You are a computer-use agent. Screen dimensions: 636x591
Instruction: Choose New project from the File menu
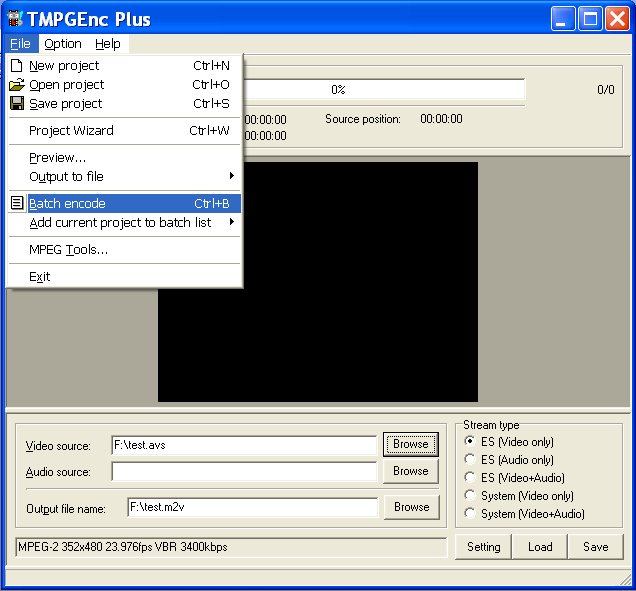[125, 65]
